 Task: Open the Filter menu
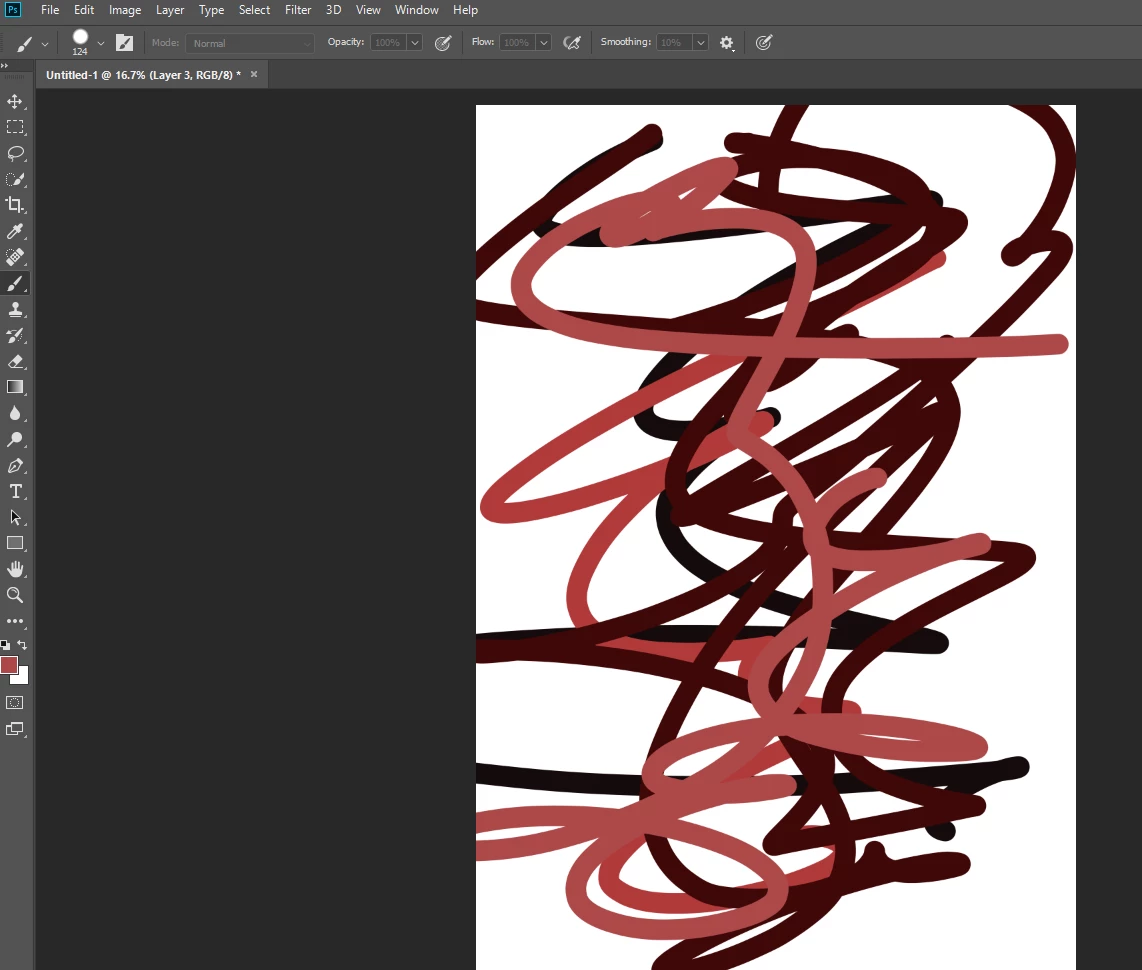pos(298,10)
